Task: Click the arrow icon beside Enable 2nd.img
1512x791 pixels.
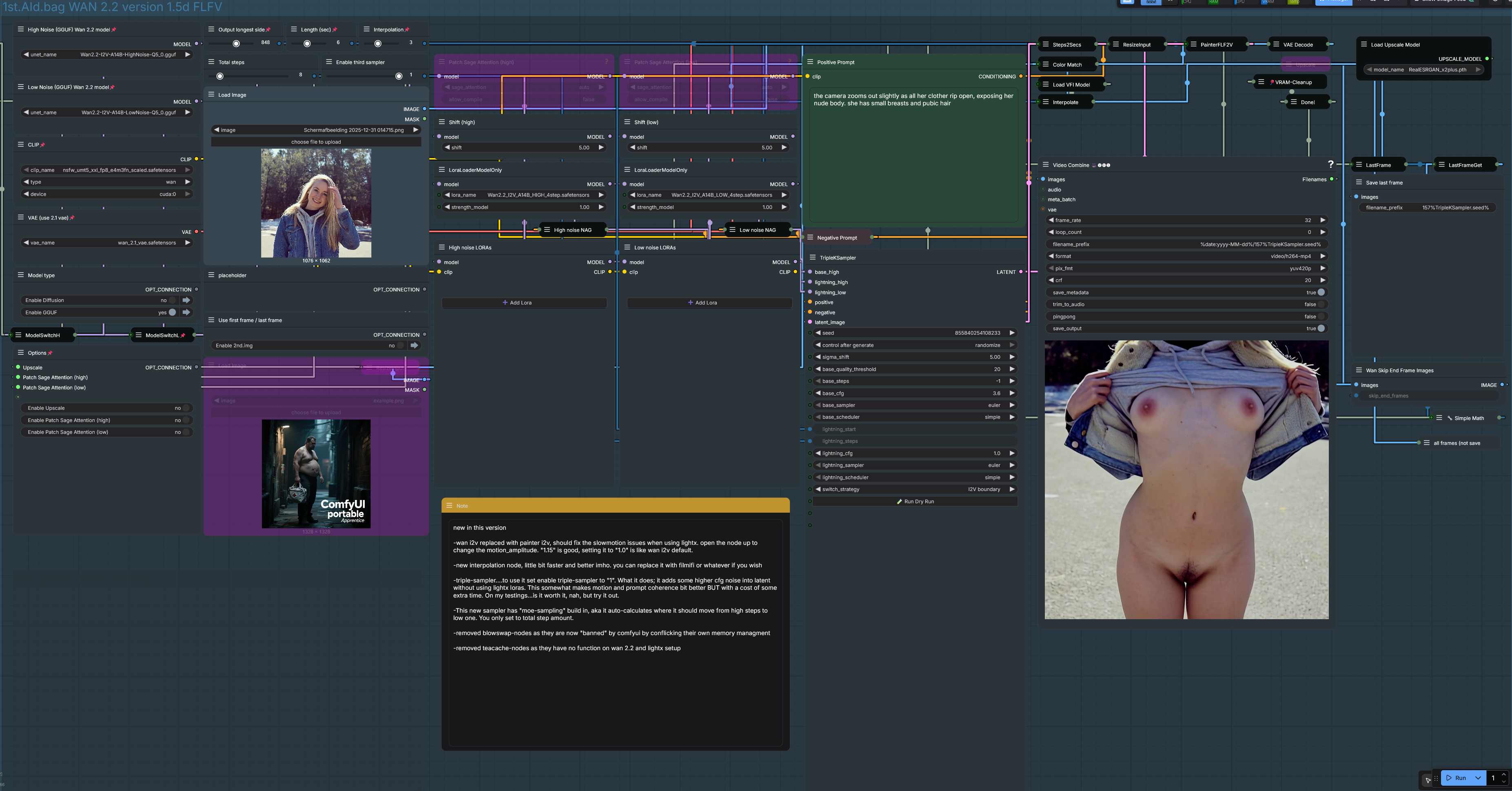Action: [x=415, y=345]
